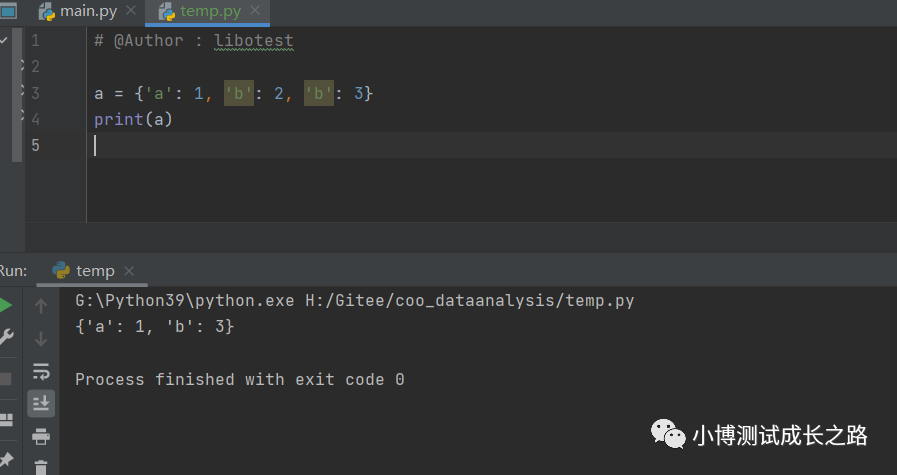
Task: Click the "{'a': 1, 'b': 3}" console output
Action: 154,327
